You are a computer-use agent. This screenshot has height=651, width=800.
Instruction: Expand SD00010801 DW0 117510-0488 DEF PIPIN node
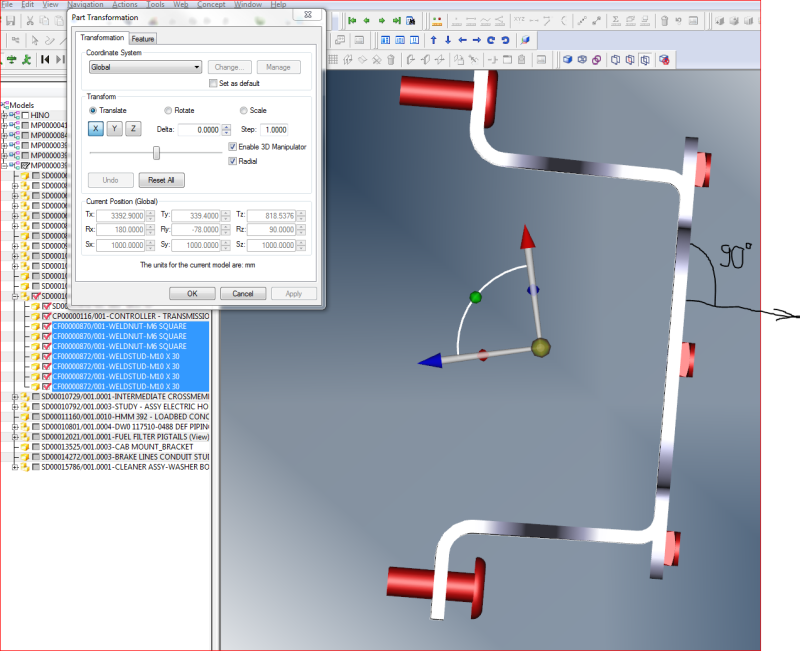click(x=15, y=427)
